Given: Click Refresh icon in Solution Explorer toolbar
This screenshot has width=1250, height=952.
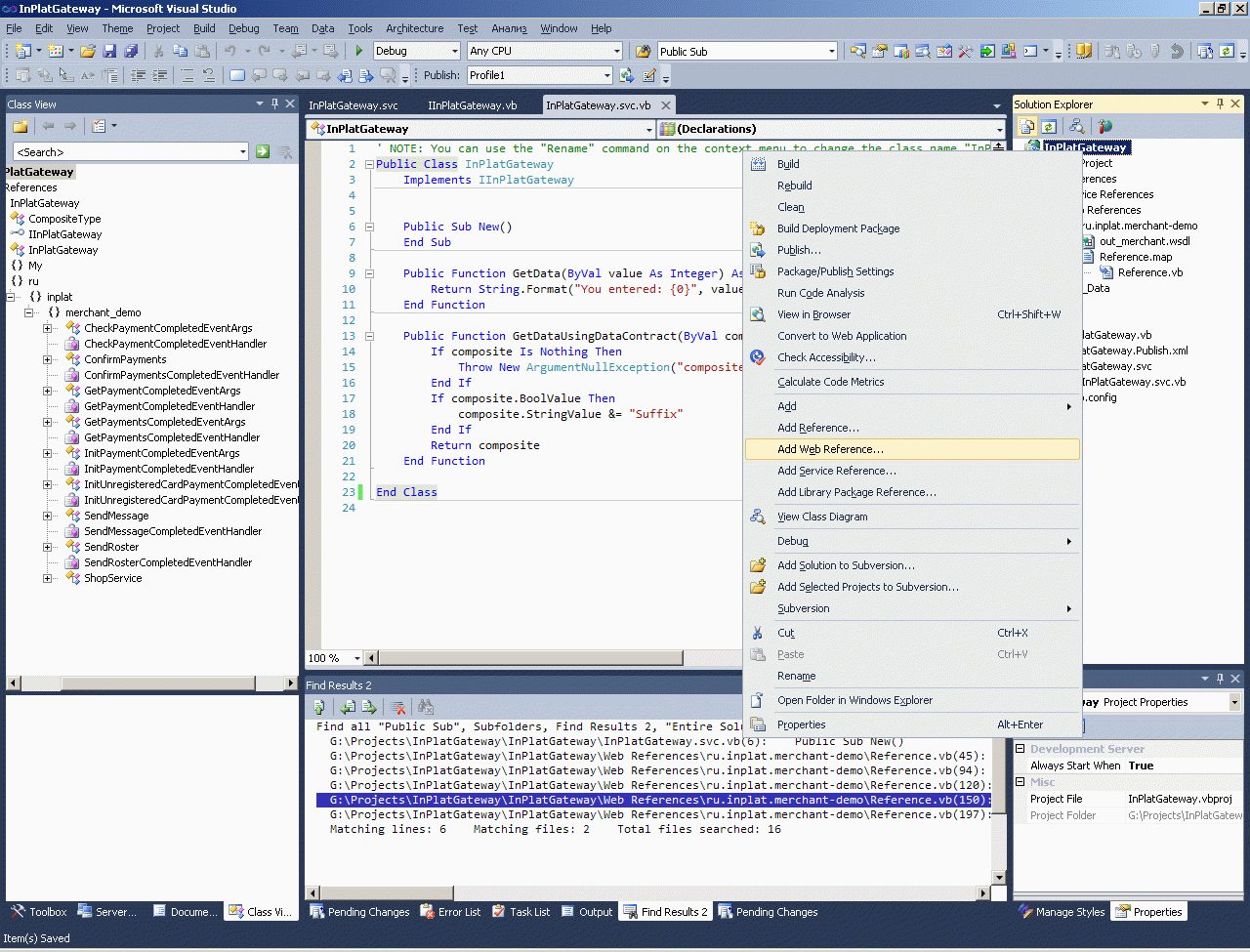Looking at the screenshot, I should (x=1049, y=126).
